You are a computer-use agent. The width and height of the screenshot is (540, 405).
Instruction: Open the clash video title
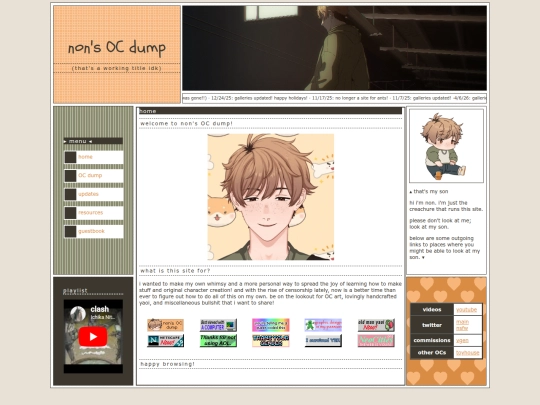[x=100, y=309]
